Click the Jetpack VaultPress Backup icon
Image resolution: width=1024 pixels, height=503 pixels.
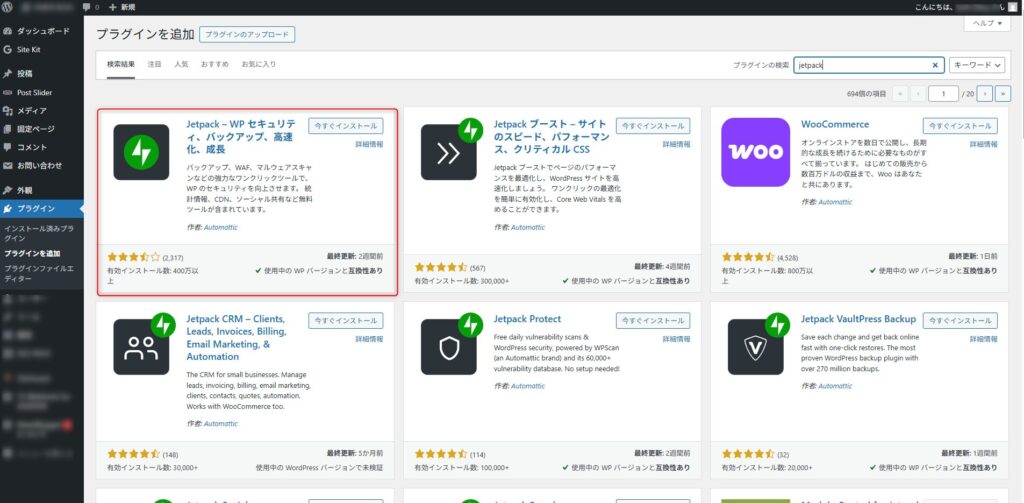click(756, 347)
